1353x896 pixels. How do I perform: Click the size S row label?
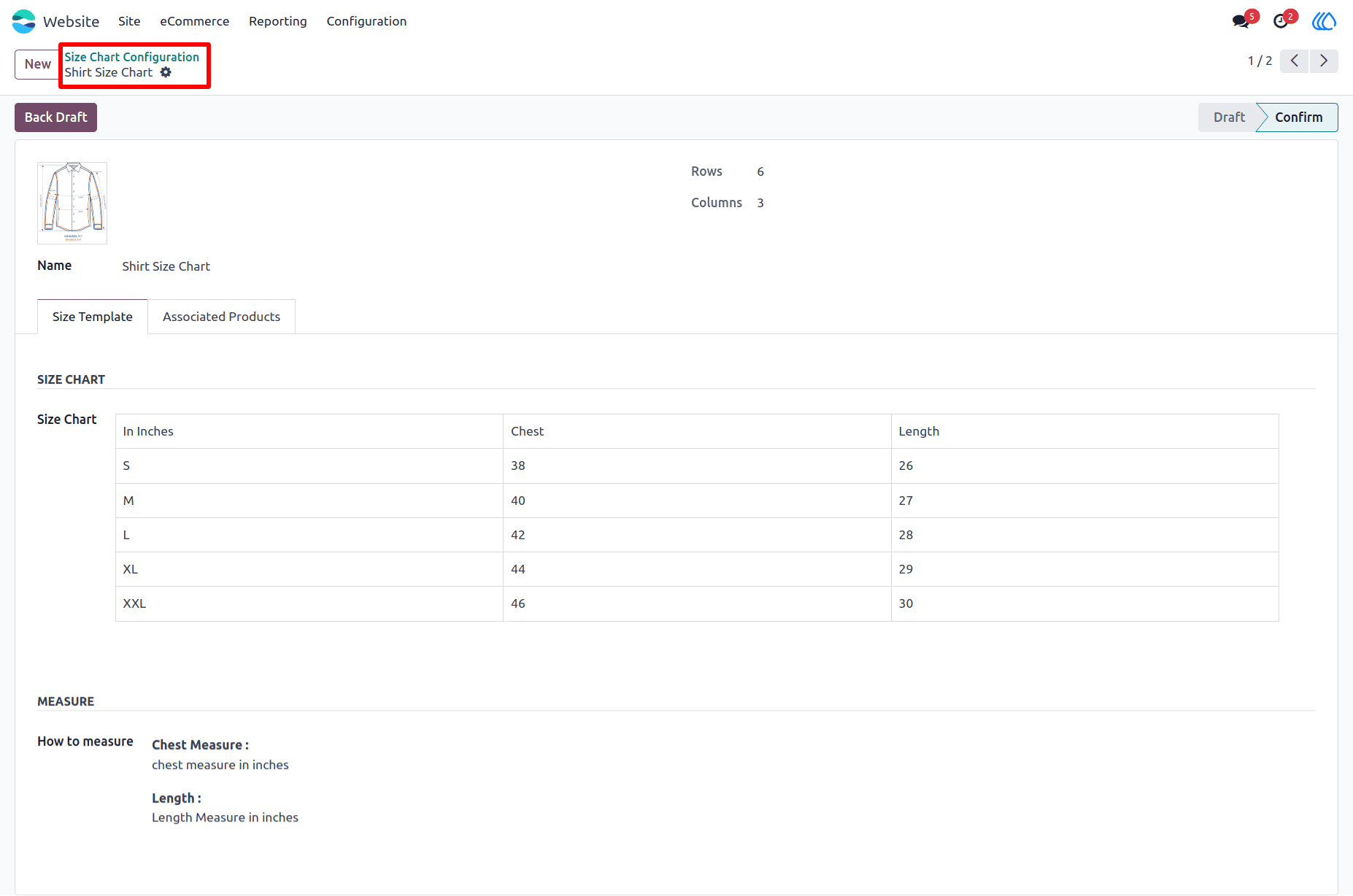(x=309, y=466)
